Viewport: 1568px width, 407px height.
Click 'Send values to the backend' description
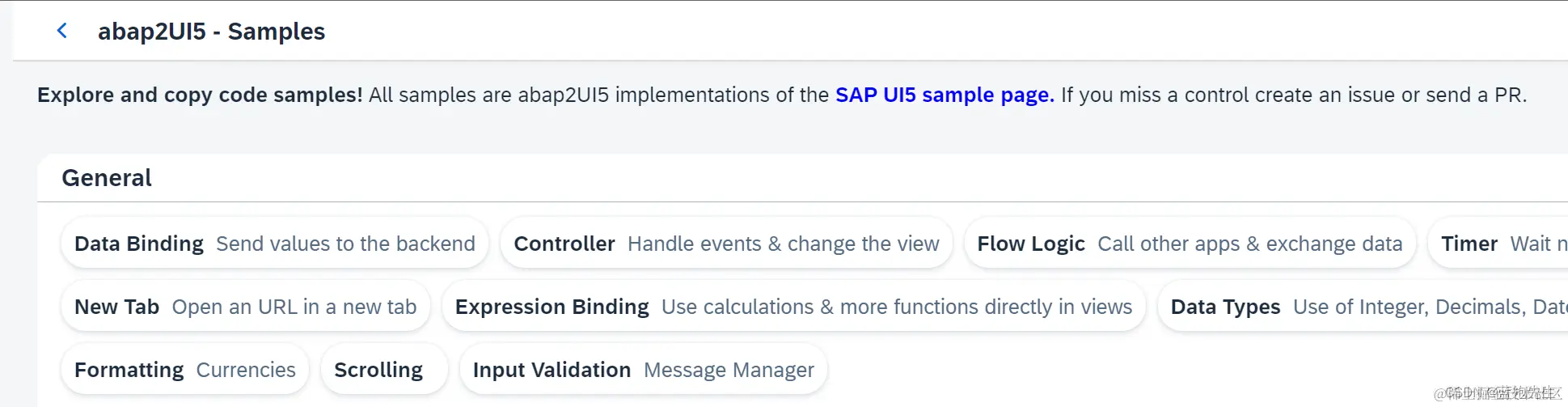345,244
